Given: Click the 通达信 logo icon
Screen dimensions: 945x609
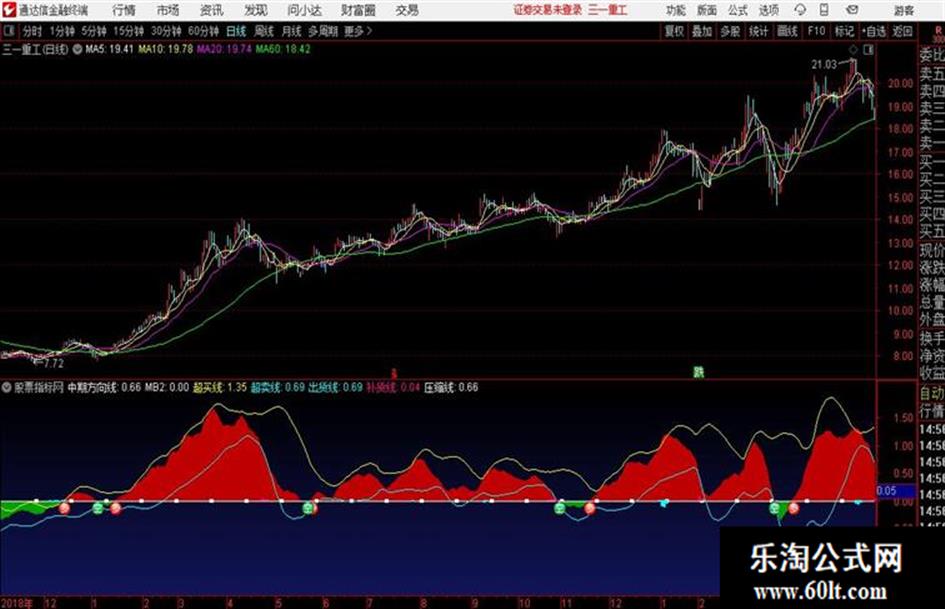Looking at the screenshot, I should click(x=9, y=10).
